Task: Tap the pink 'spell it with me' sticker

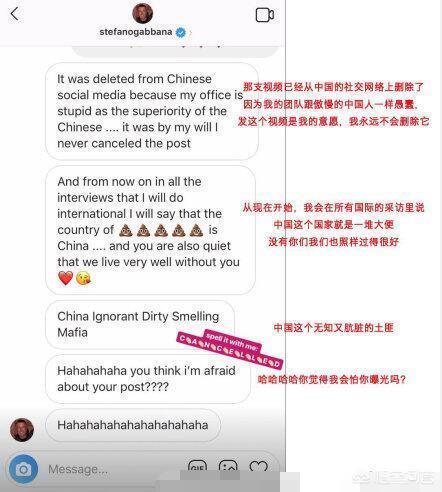Action: (230, 349)
